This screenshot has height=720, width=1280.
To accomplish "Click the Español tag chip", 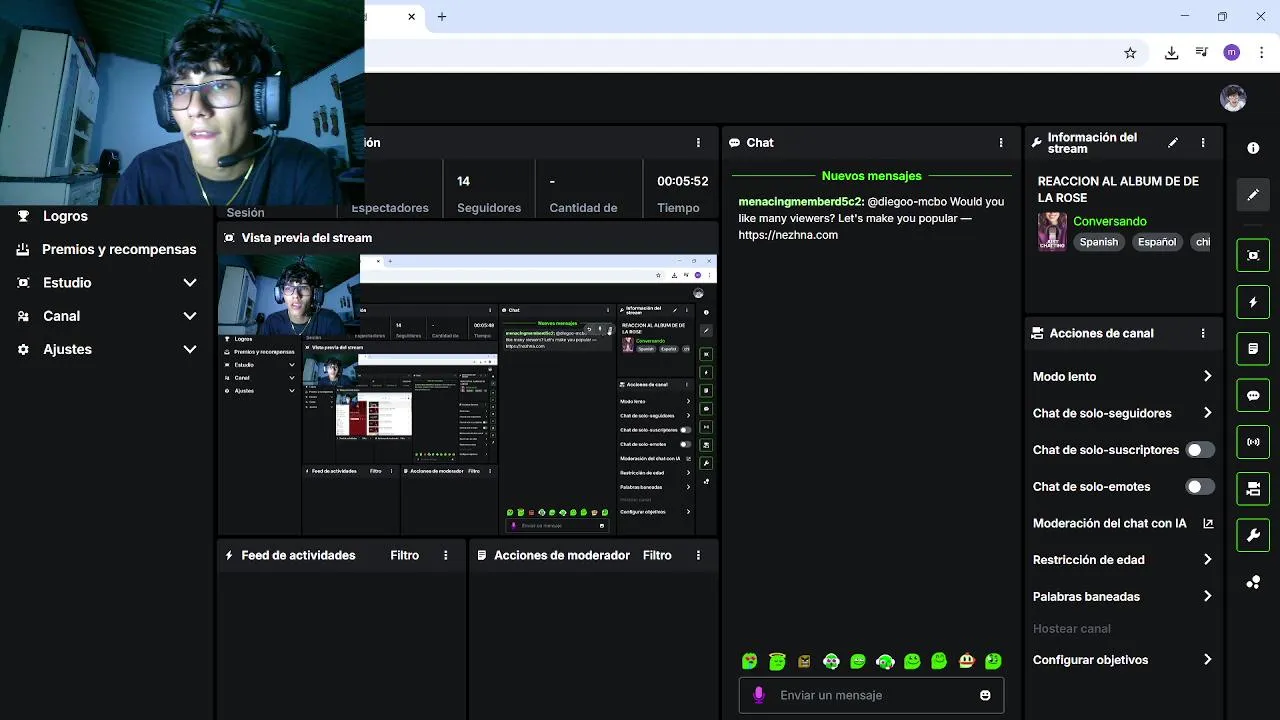I will pos(1157,242).
